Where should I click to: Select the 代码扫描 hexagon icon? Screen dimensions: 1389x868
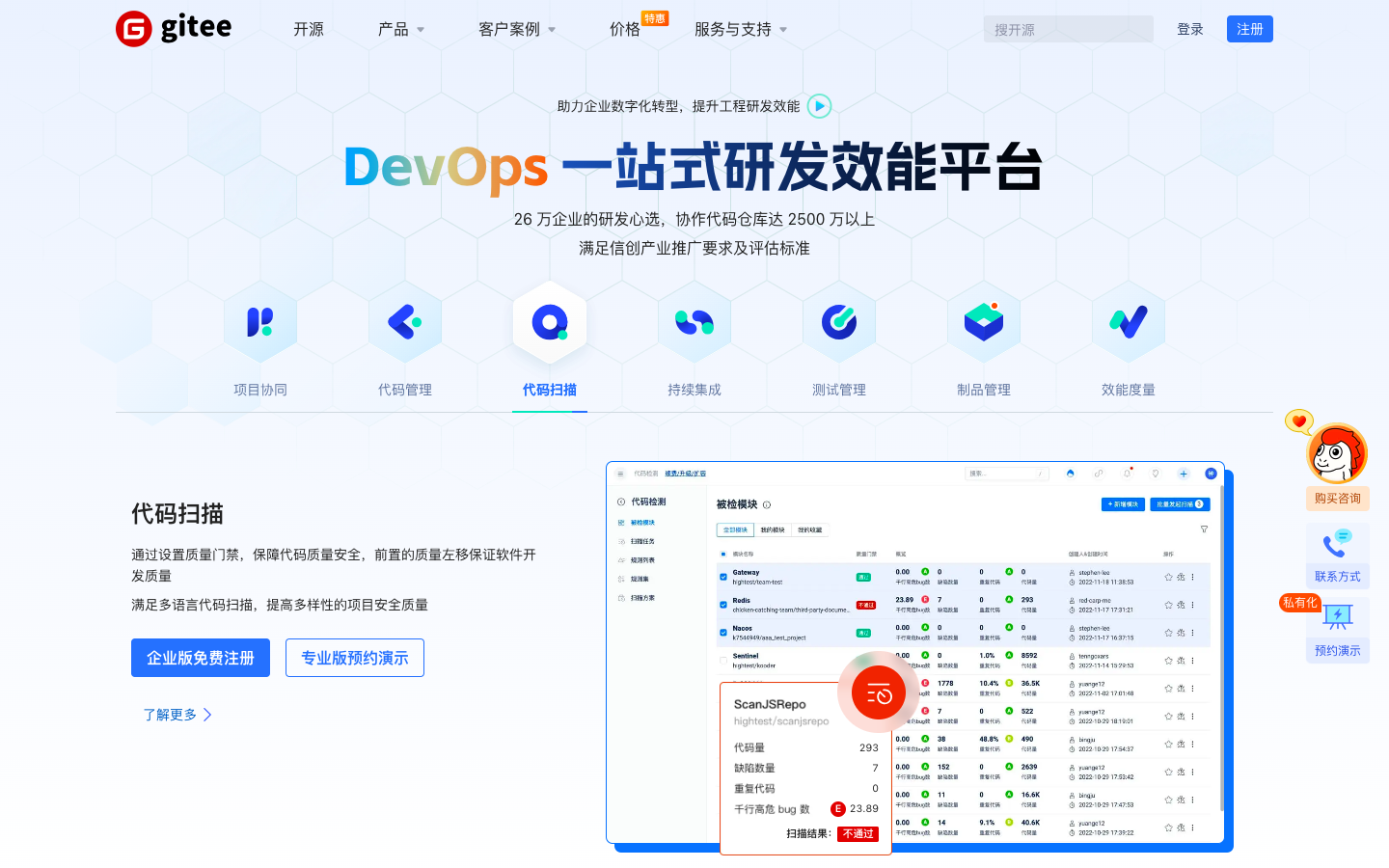click(550, 322)
